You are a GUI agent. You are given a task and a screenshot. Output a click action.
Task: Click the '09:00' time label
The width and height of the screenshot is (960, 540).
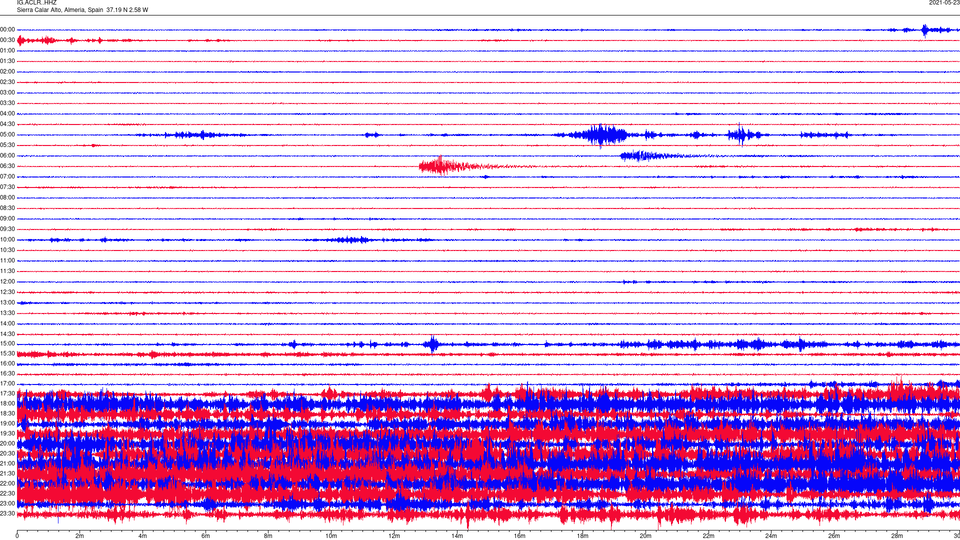7,219
